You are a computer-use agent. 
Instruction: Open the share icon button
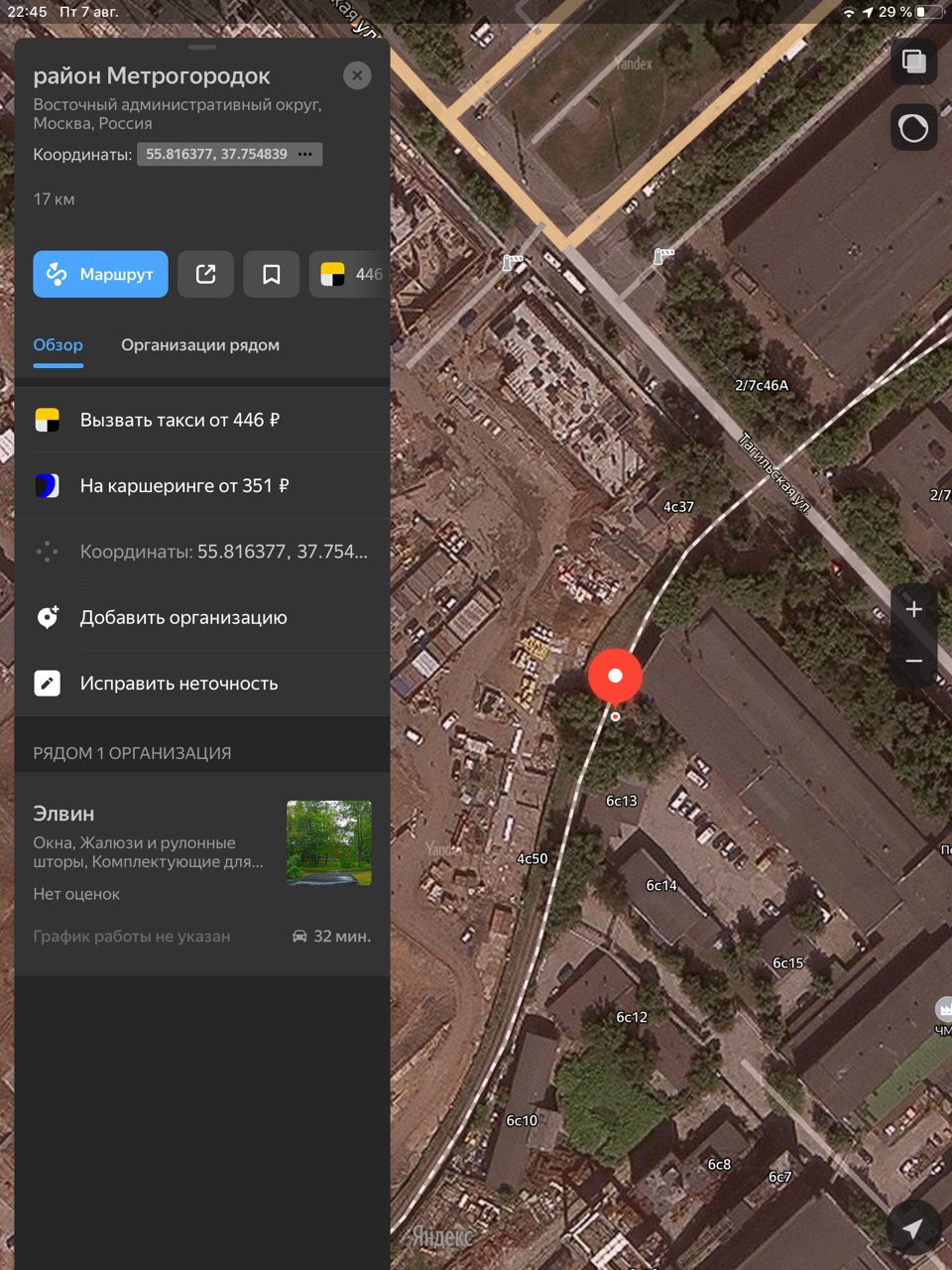(205, 274)
